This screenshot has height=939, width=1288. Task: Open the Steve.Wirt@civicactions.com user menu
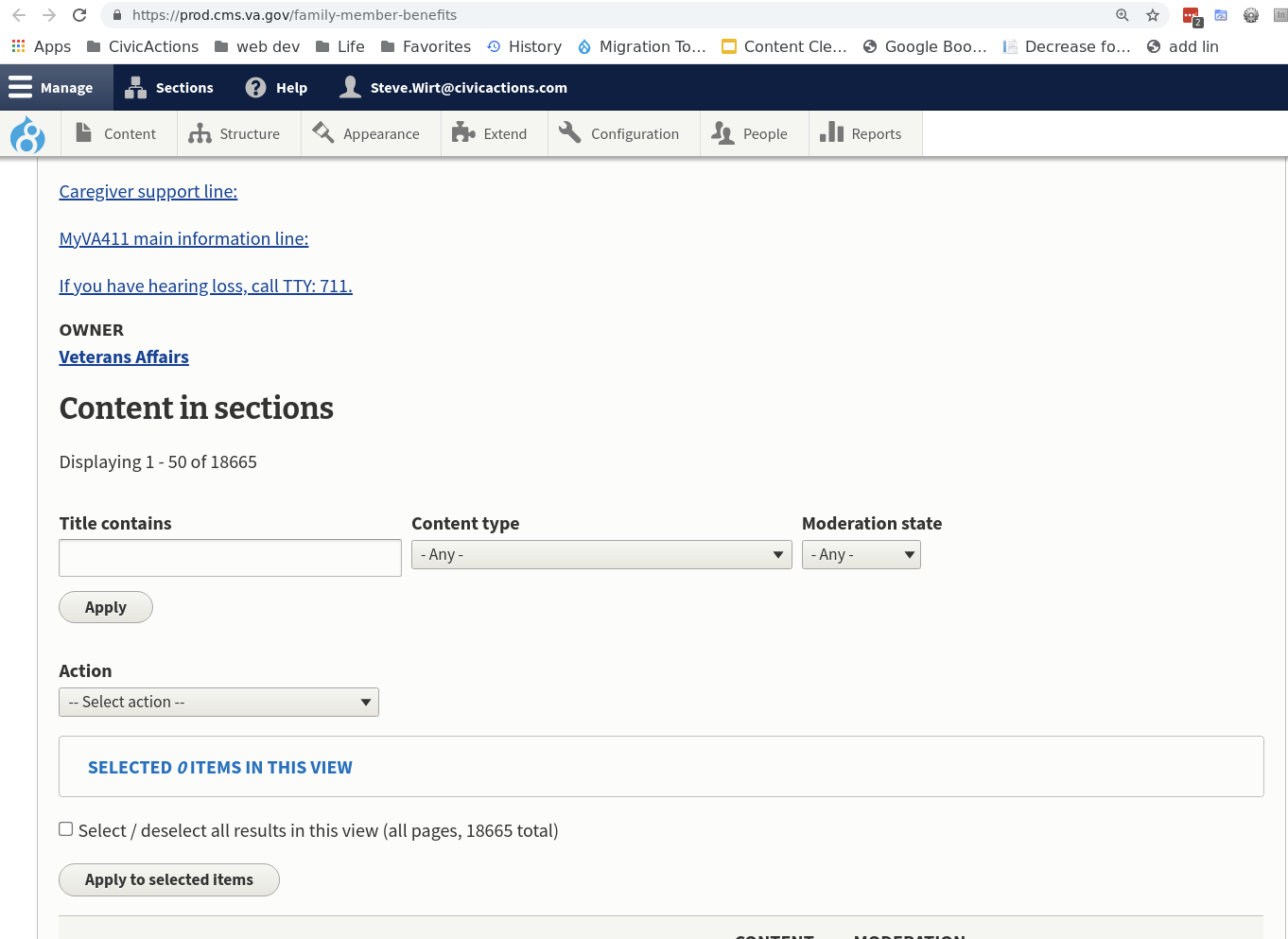click(454, 87)
